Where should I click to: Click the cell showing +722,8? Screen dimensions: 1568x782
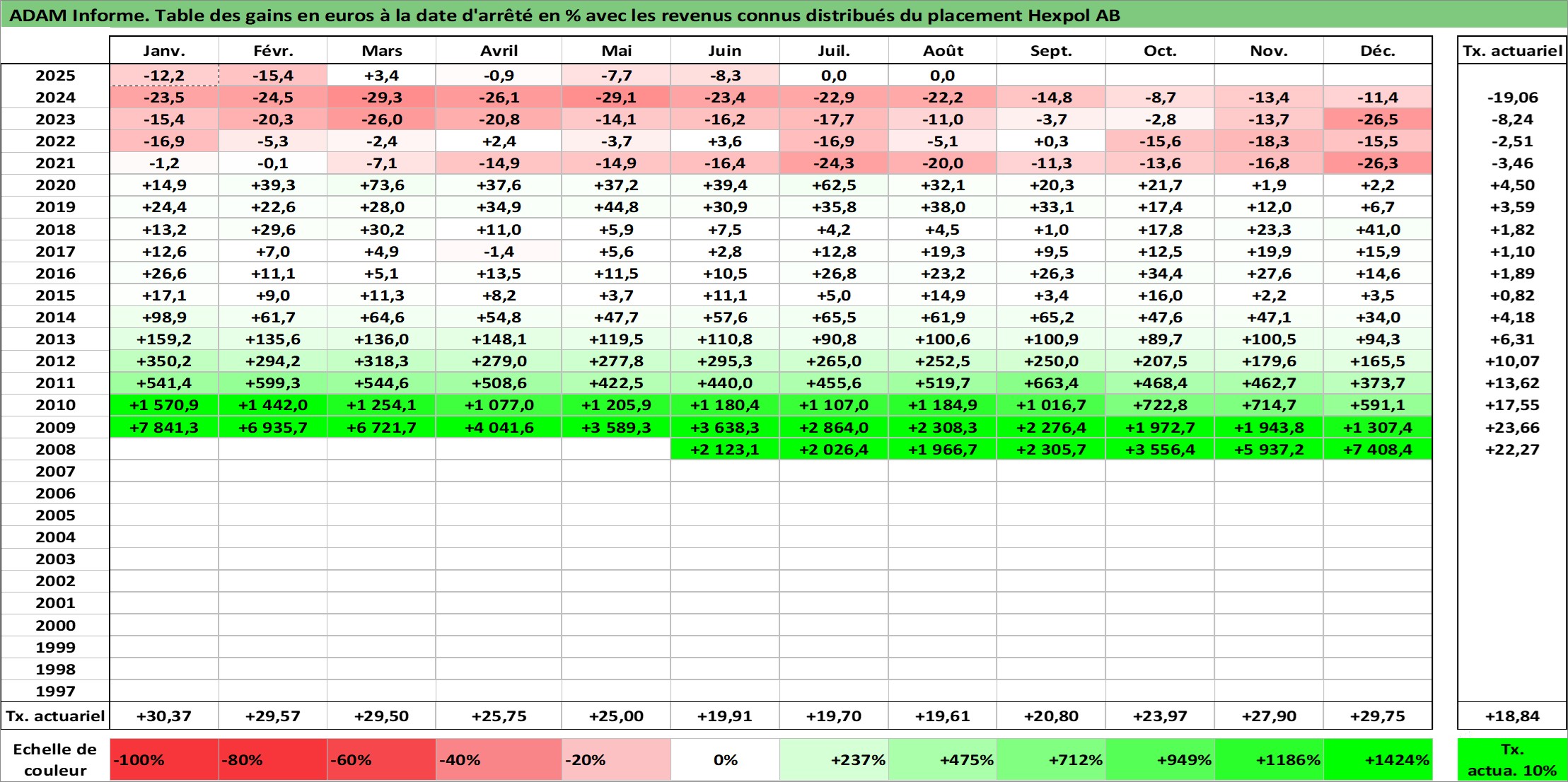(x=1160, y=405)
